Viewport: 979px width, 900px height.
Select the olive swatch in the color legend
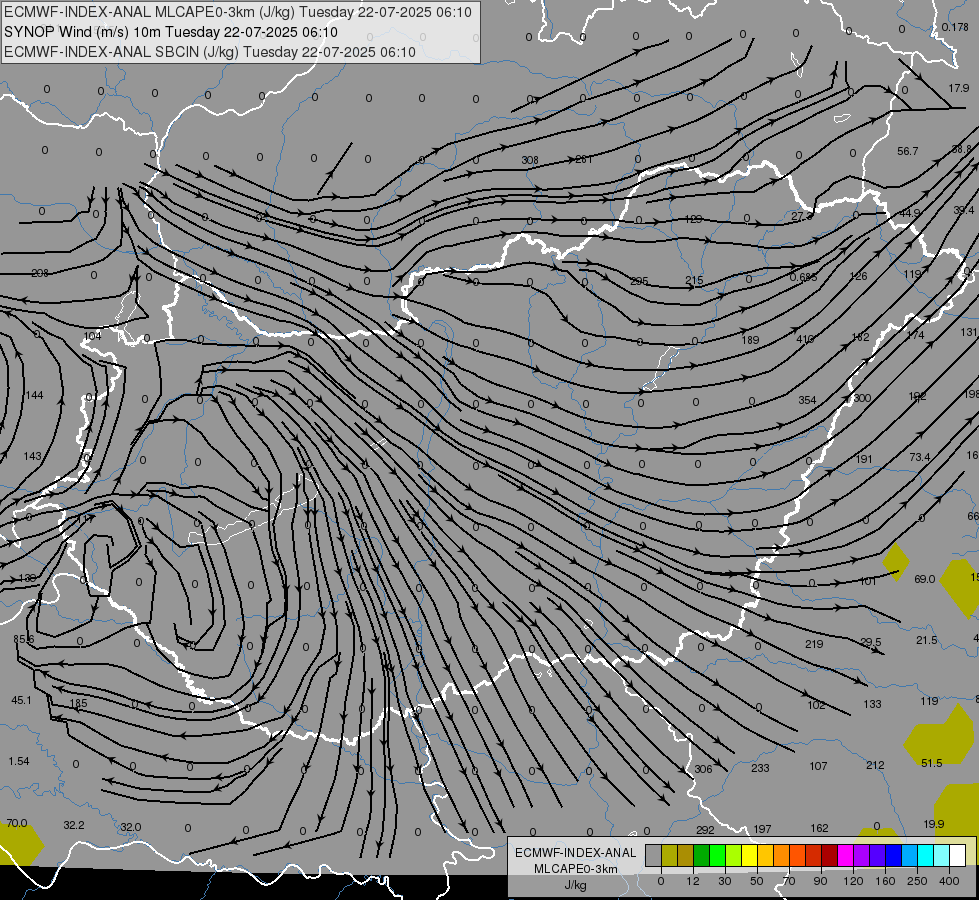coord(669,855)
